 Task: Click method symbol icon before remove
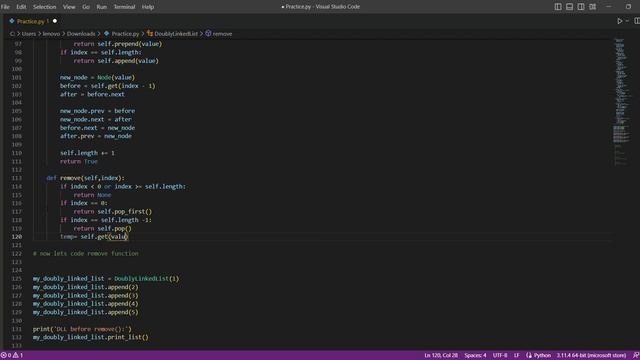tap(208, 34)
